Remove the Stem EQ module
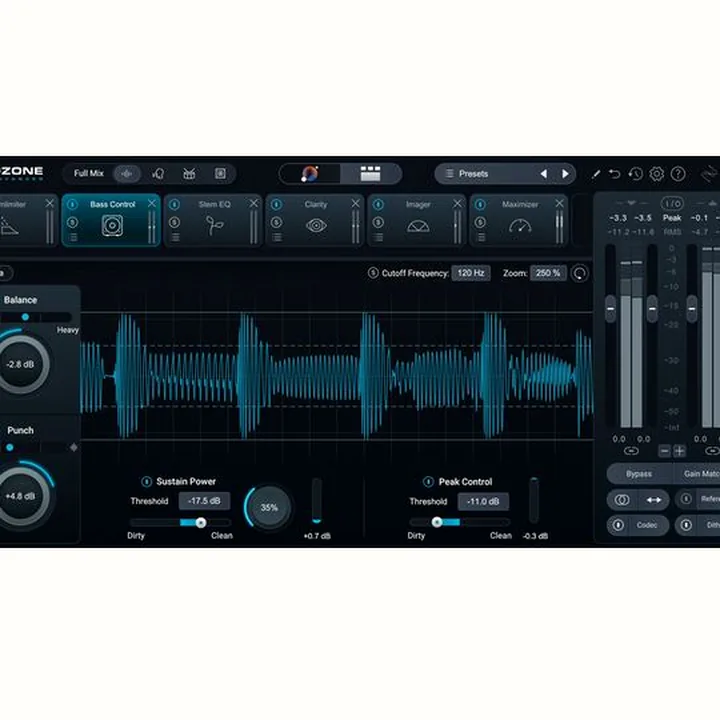Viewport: 720px width, 720px height. (253, 203)
